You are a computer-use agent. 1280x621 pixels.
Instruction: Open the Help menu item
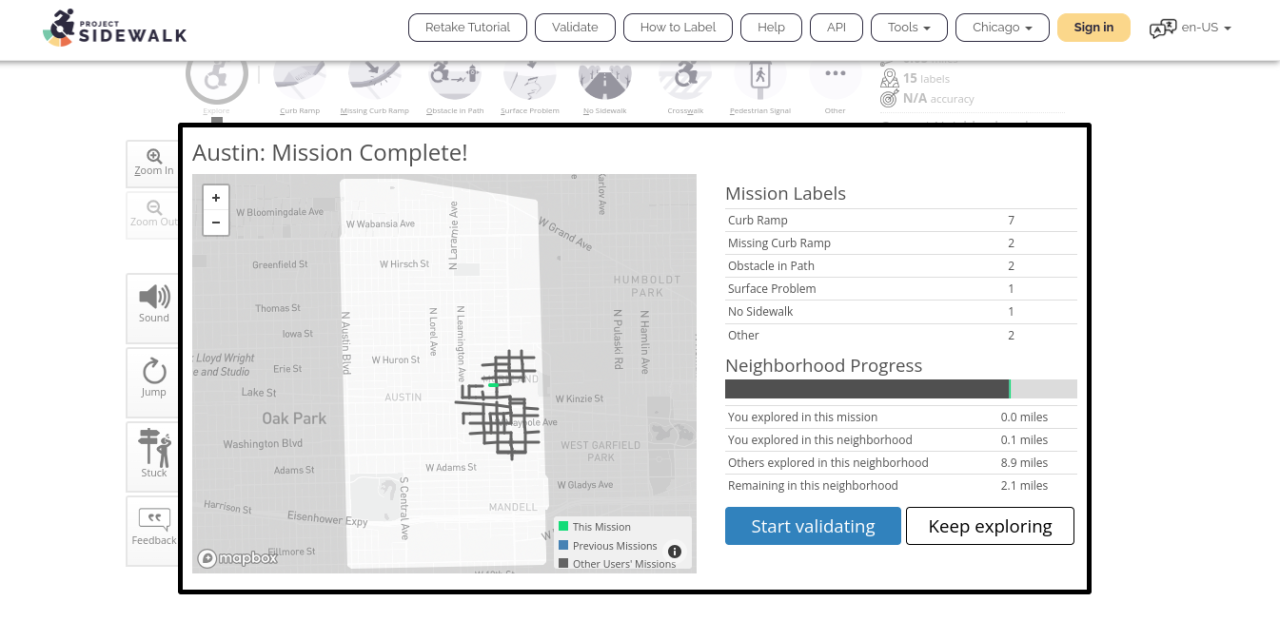pos(771,27)
